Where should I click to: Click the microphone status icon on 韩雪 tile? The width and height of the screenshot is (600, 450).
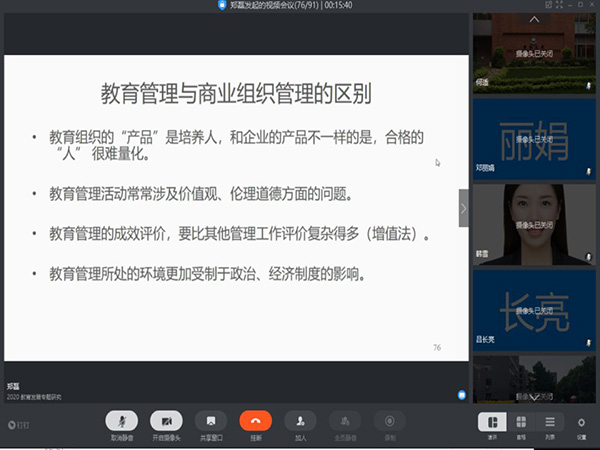point(589,258)
